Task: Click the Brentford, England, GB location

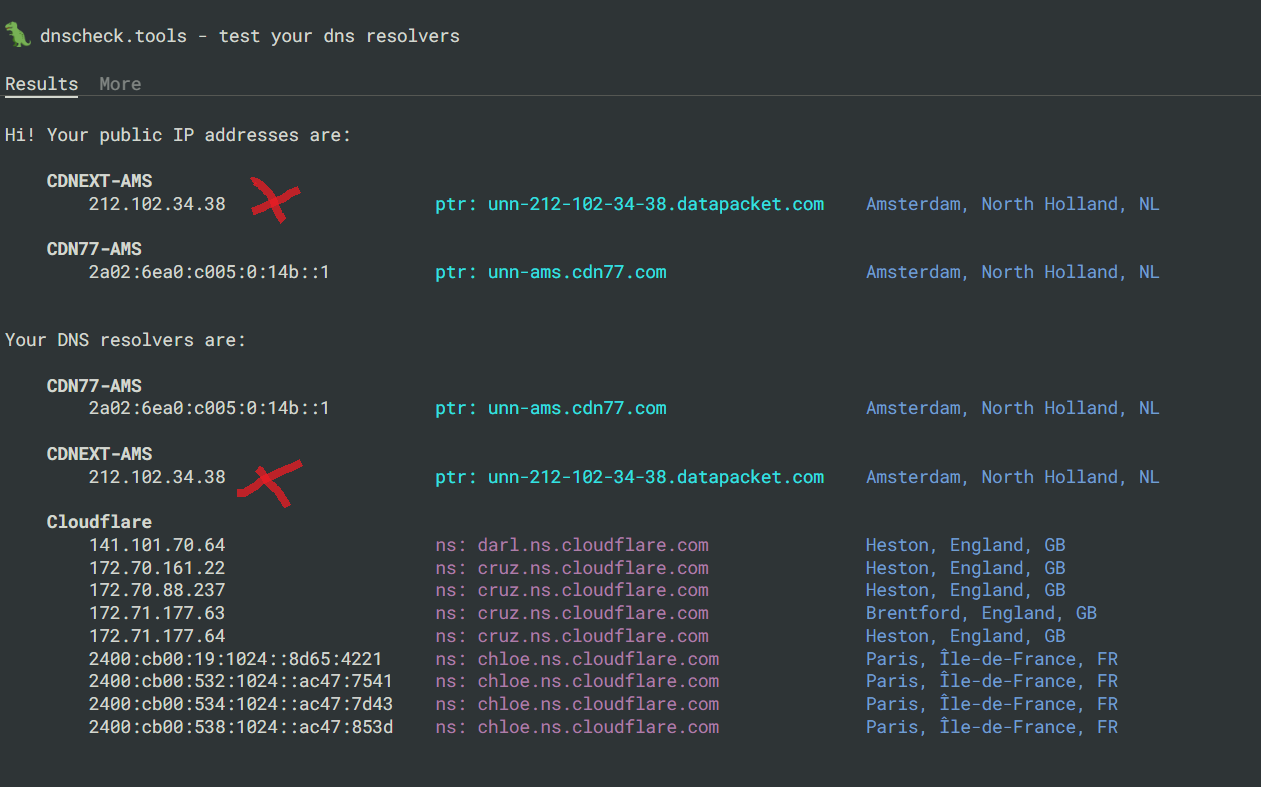Action: tap(981, 613)
